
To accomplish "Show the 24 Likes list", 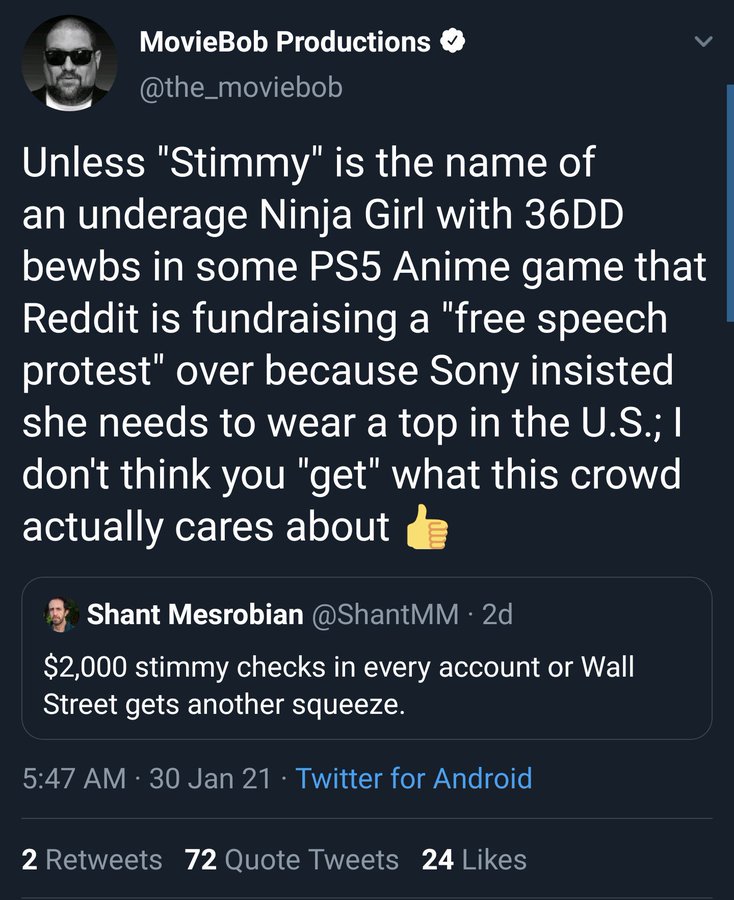I will pos(474,860).
